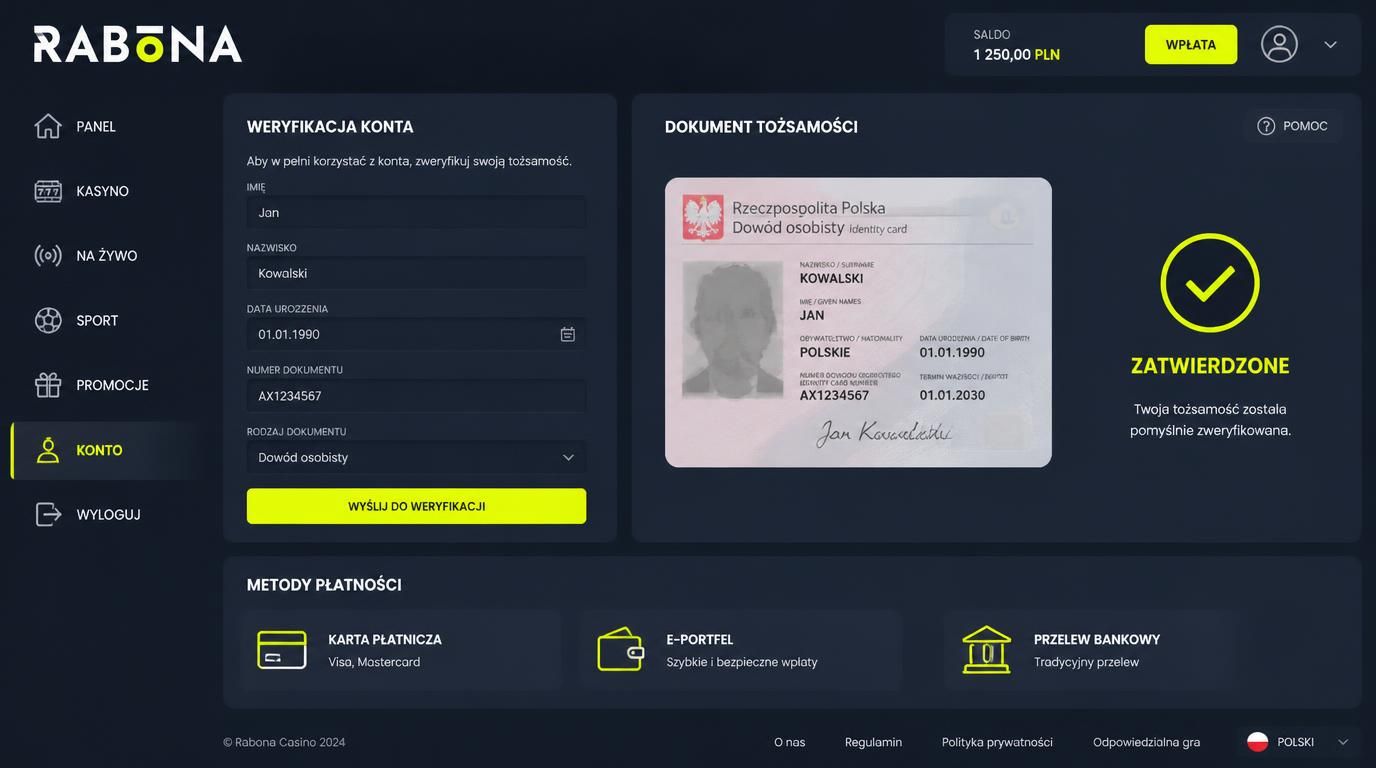Select Karta płatnicza title text

[x=385, y=639]
